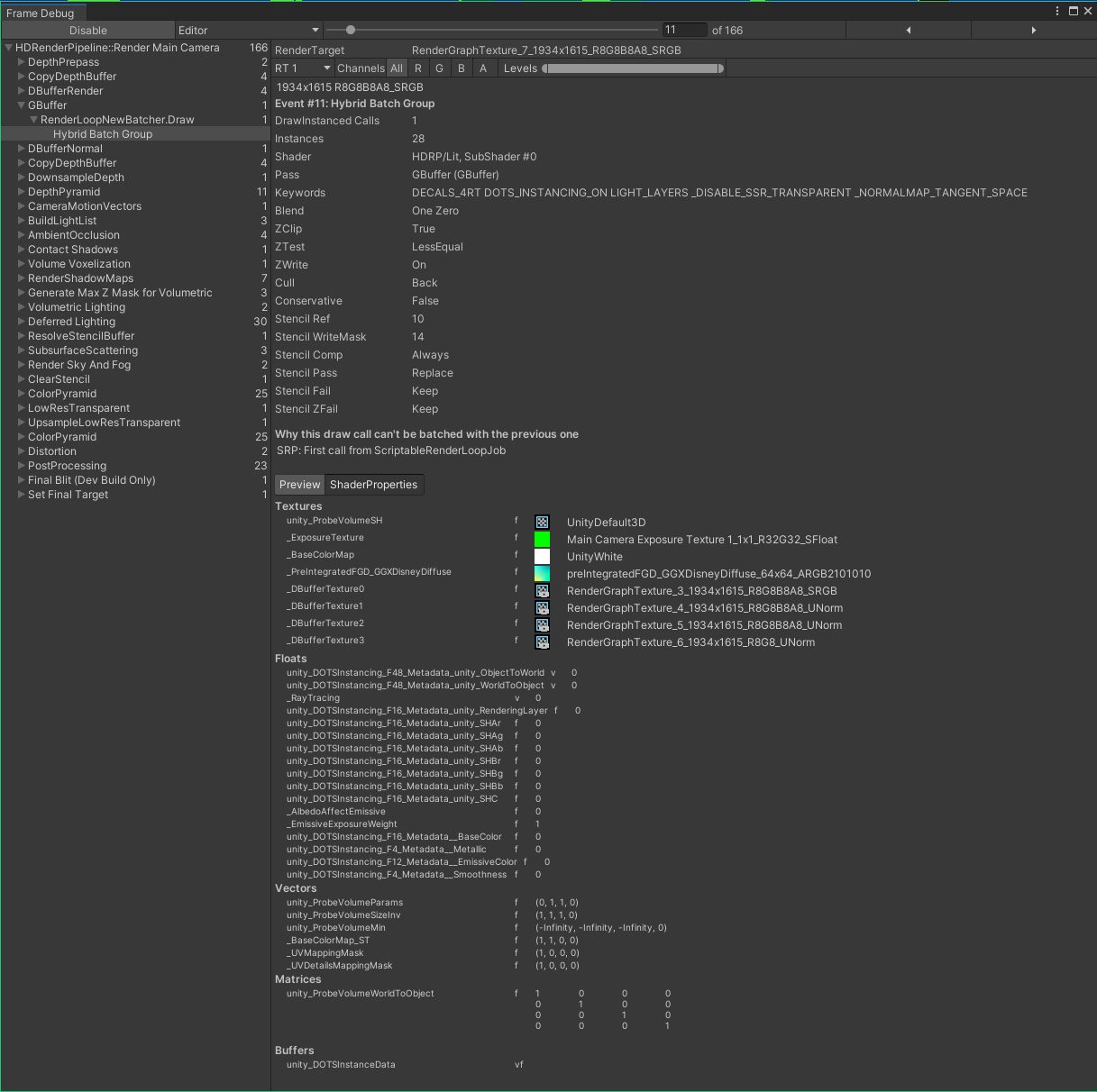This screenshot has width=1097, height=1092.
Task: Click the preIntegratedFGD_GGXDisneyDiffuse texture thumbnail
Action: tap(542, 573)
